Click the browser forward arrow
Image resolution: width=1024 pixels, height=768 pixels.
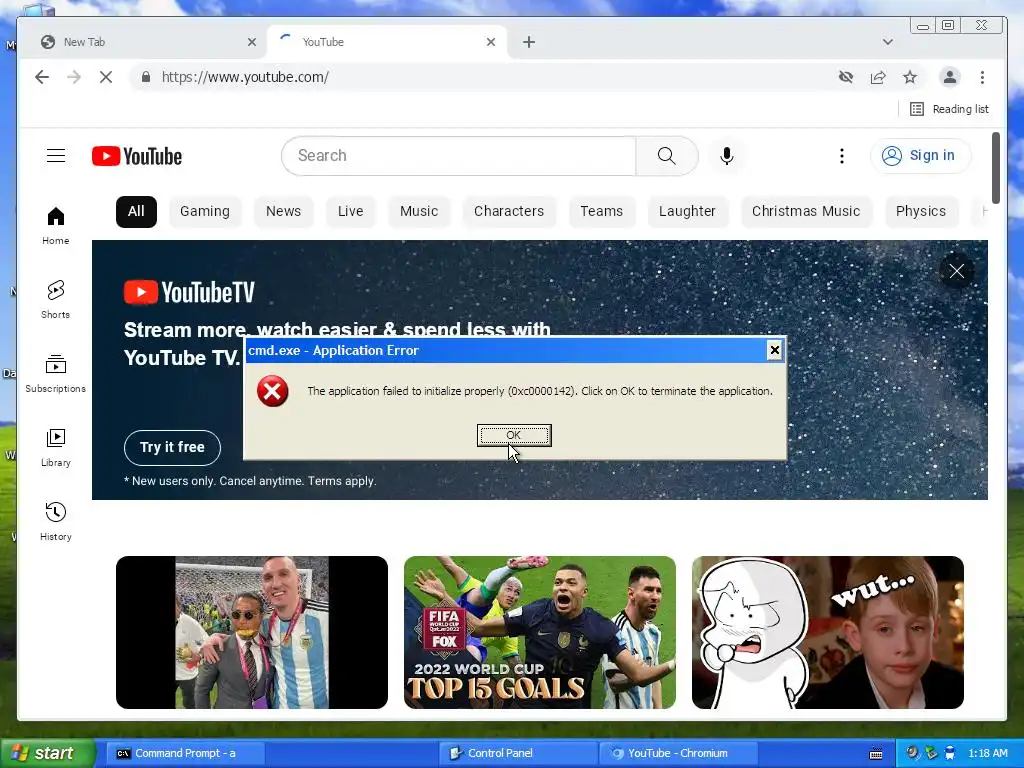click(74, 77)
